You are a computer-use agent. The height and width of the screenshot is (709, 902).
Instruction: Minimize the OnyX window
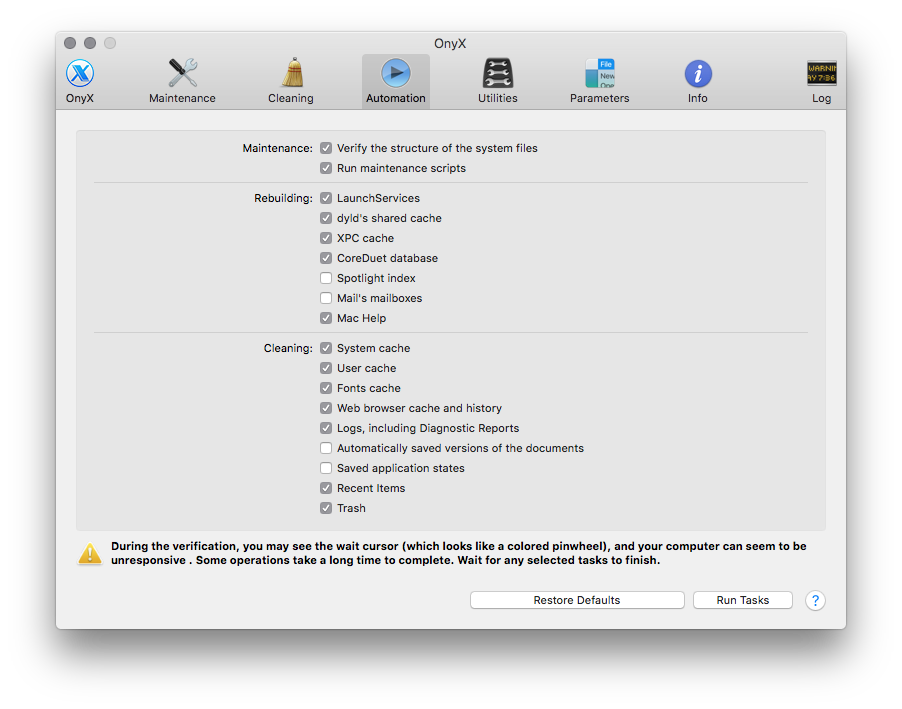tap(90, 43)
